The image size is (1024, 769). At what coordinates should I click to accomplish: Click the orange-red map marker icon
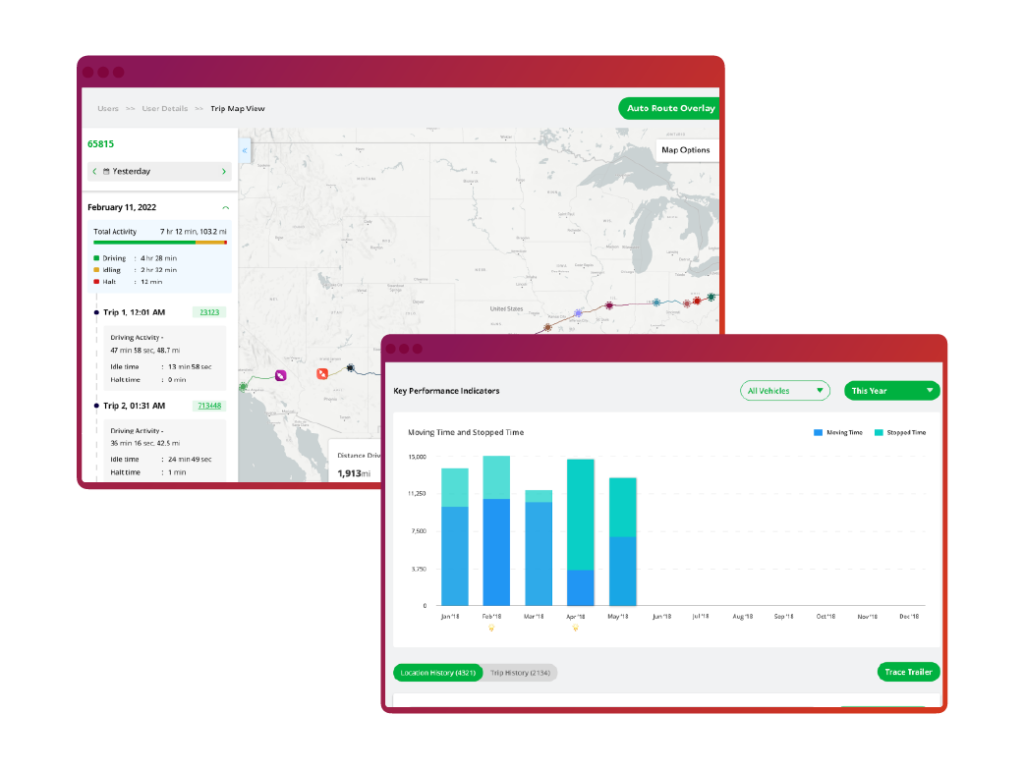[322, 374]
